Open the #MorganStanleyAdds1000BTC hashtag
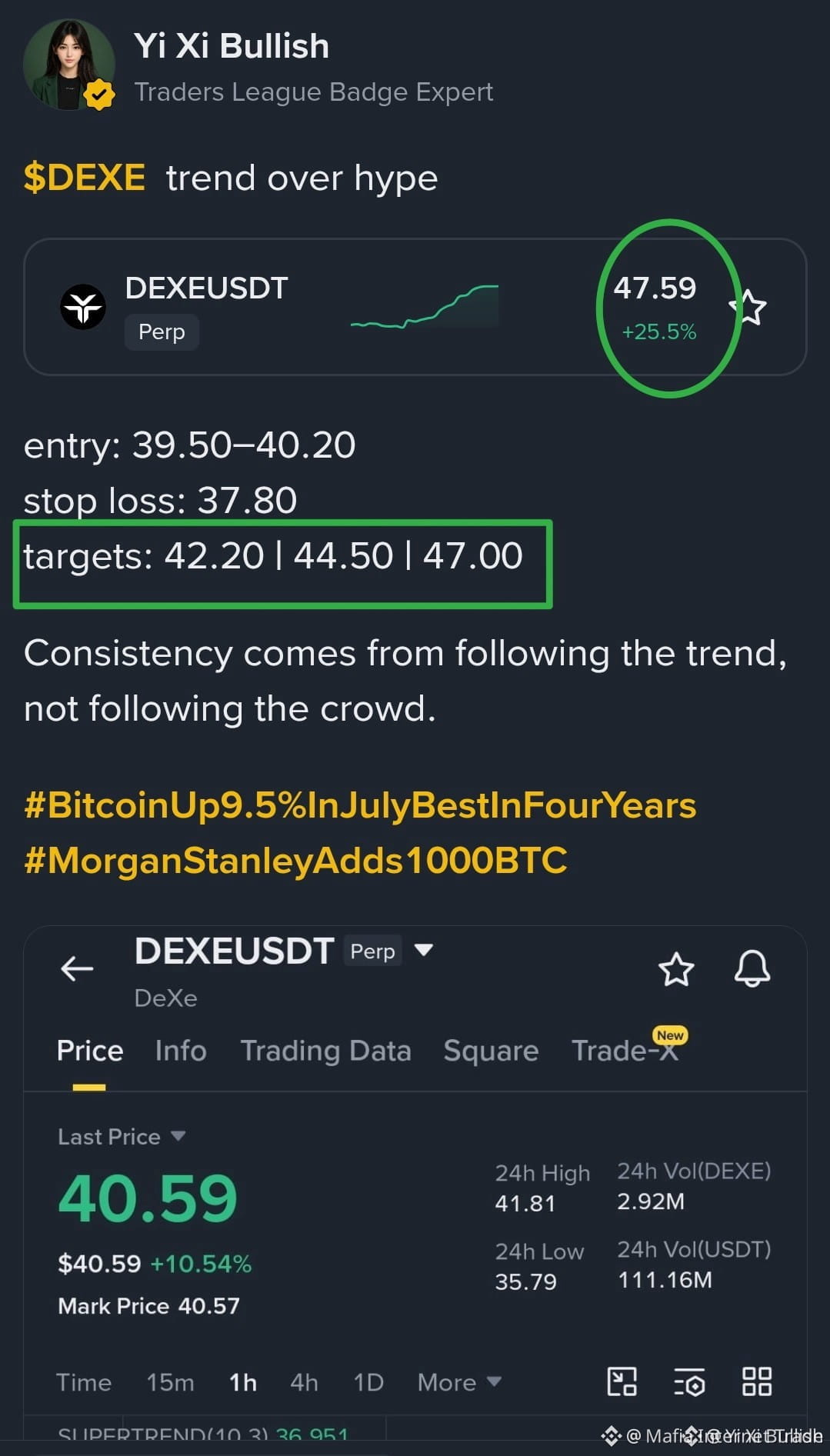Screen dimensions: 830x1456 (x=296, y=860)
